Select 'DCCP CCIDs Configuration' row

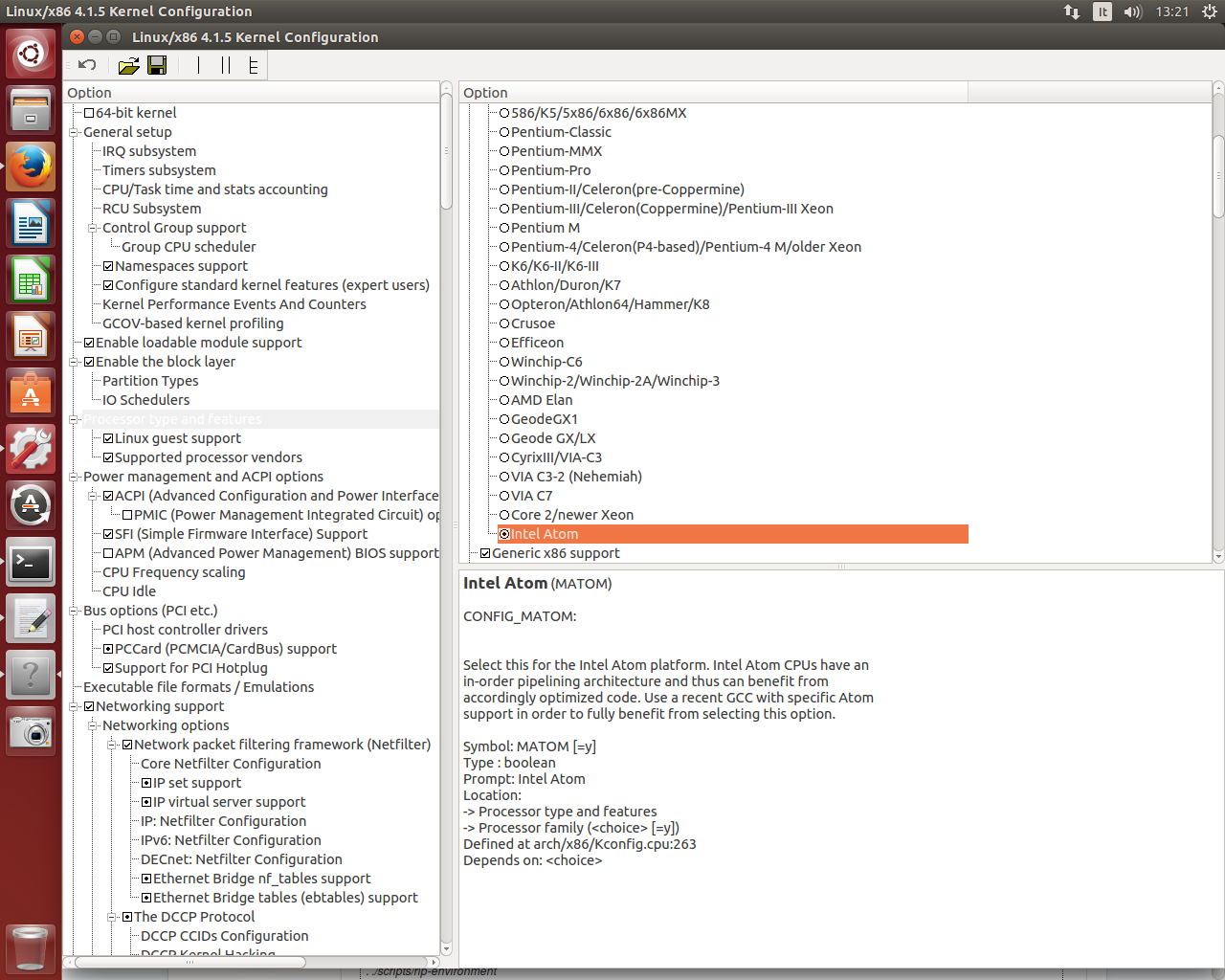point(224,936)
